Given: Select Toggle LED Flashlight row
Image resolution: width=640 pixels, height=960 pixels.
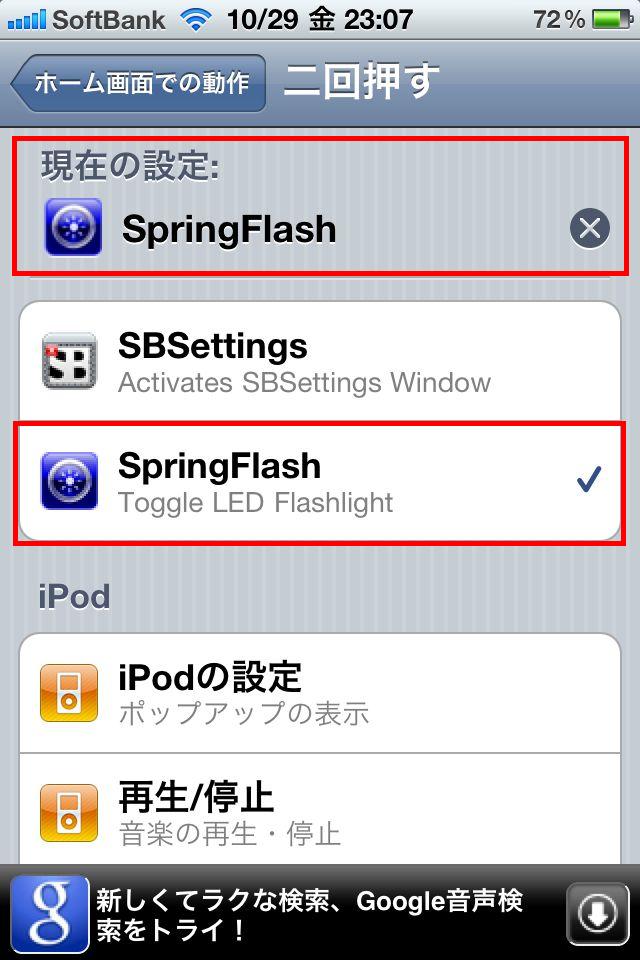Looking at the screenshot, I should [320, 481].
